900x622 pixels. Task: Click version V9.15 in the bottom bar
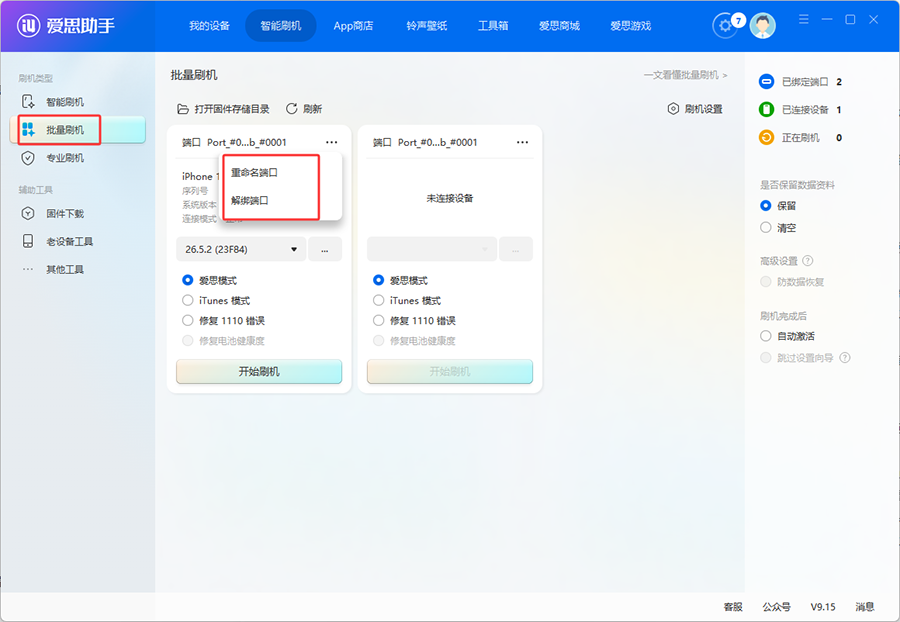tap(823, 607)
